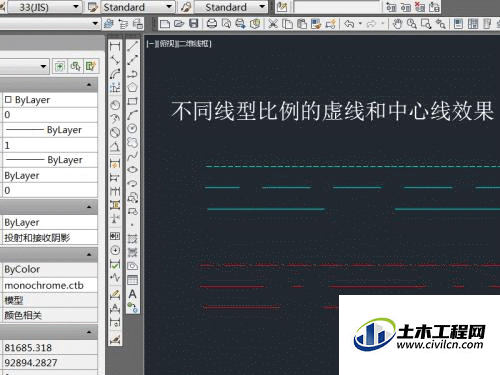The image size is (500, 375).
Task: Select the Tolerance tool
Action: pos(115,236)
